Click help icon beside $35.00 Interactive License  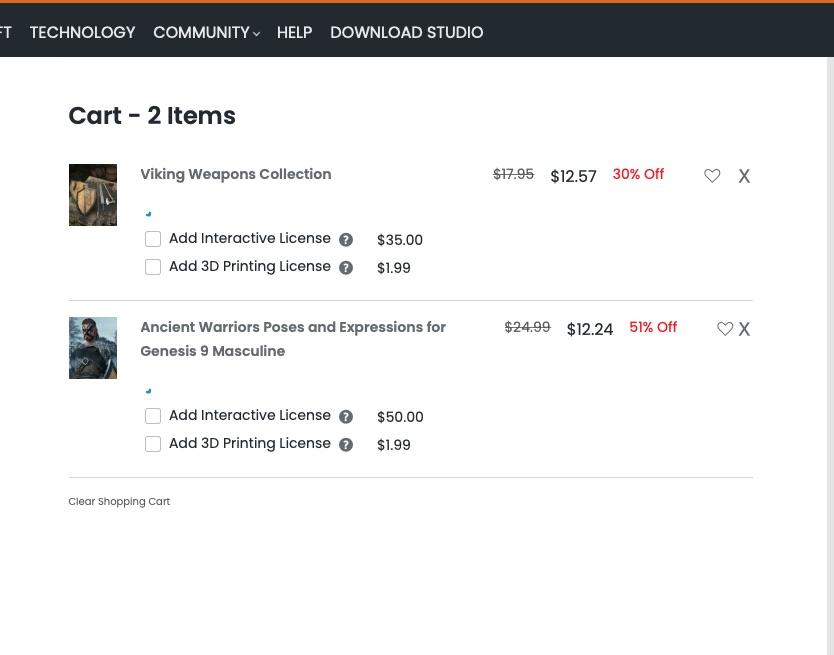346,240
